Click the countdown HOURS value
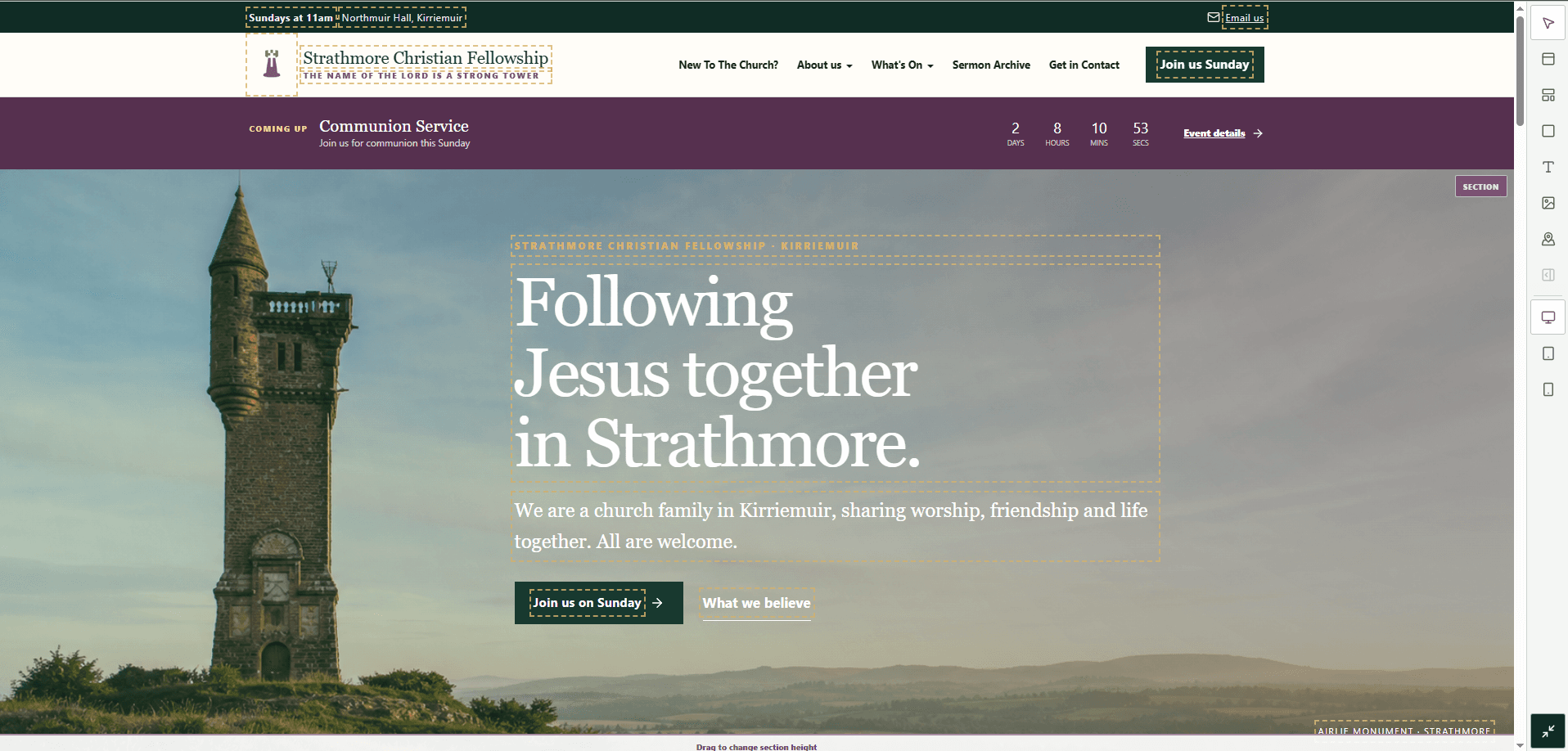1568x751 pixels. [1057, 128]
